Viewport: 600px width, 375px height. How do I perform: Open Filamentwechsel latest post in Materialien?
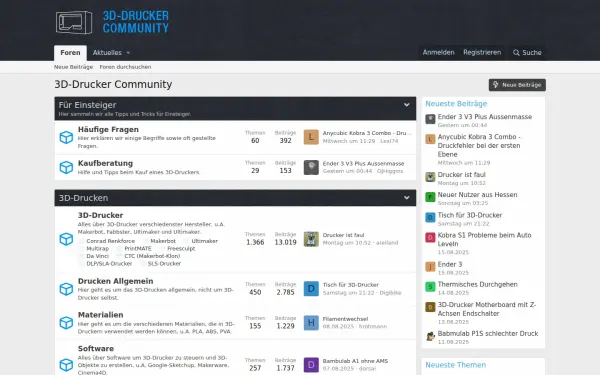coord(345,319)
